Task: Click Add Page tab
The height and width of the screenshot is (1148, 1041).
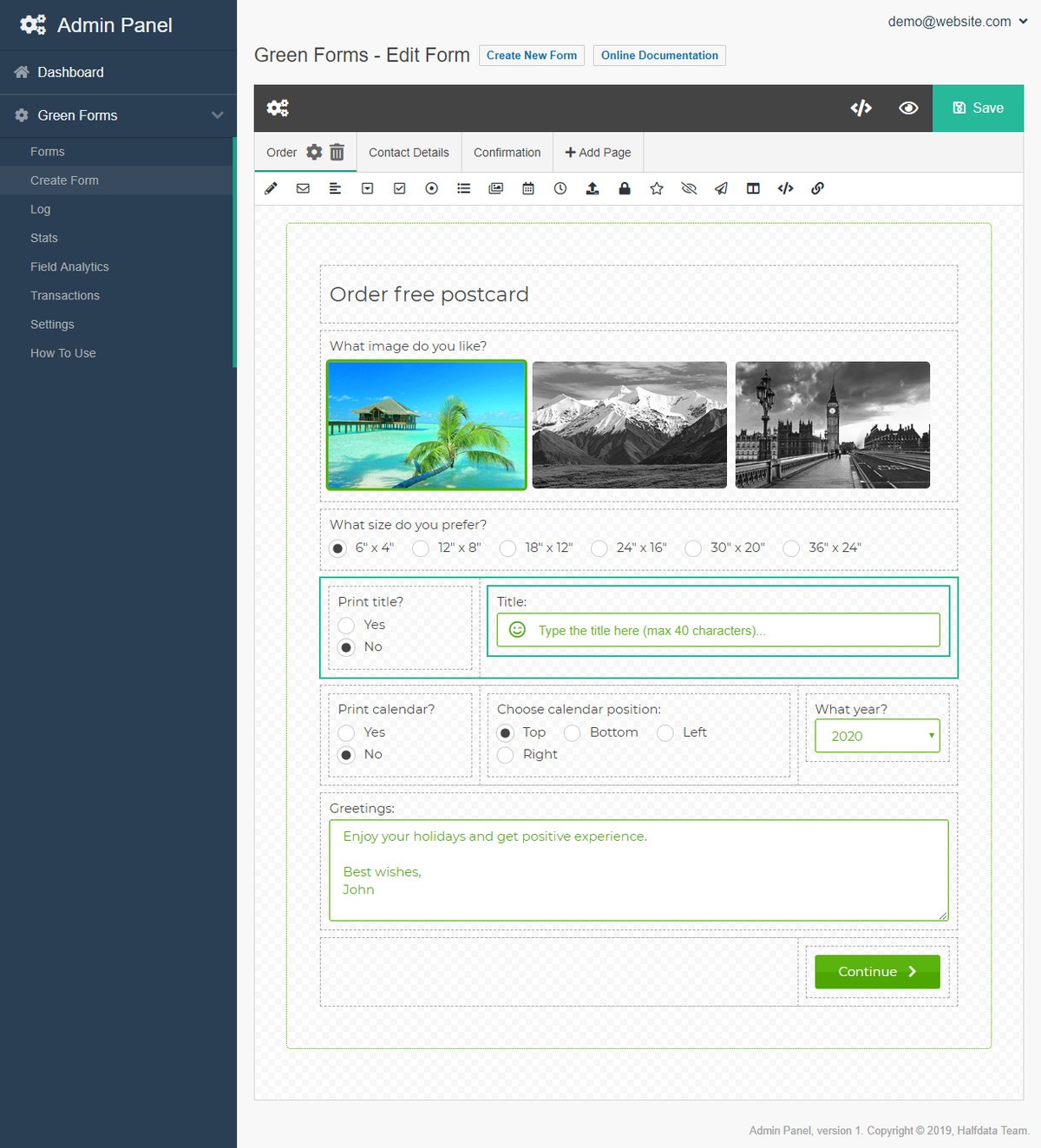Action: [598, 153]
